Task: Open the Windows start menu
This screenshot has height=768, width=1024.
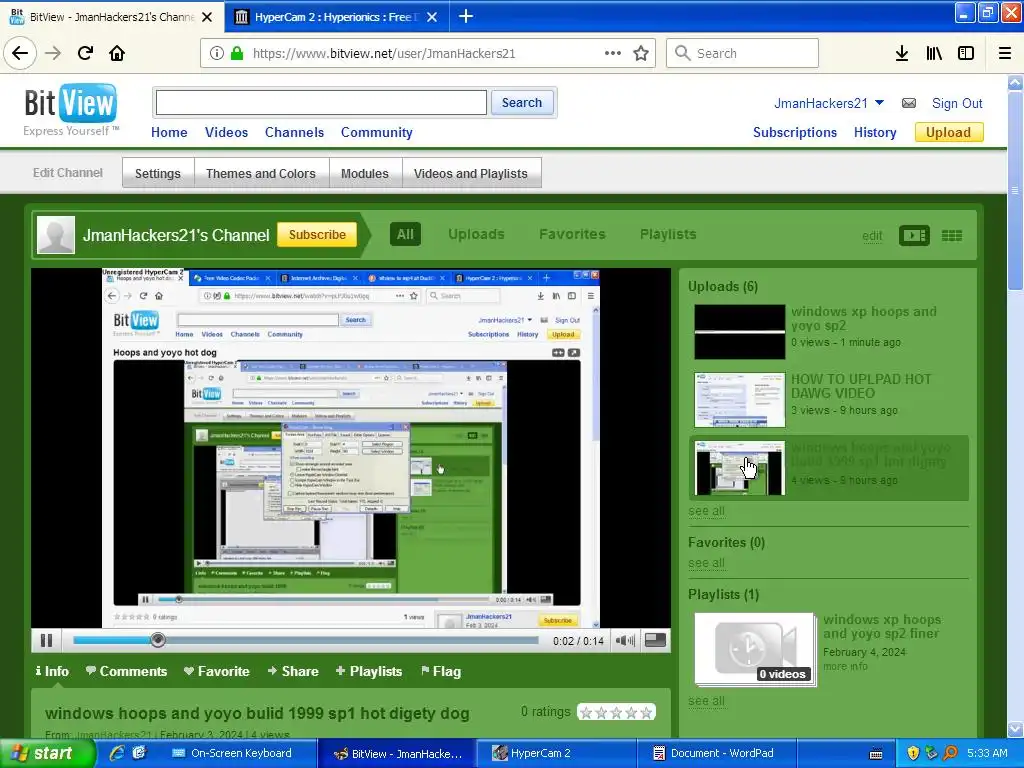Action: click(x=47, y=753)
